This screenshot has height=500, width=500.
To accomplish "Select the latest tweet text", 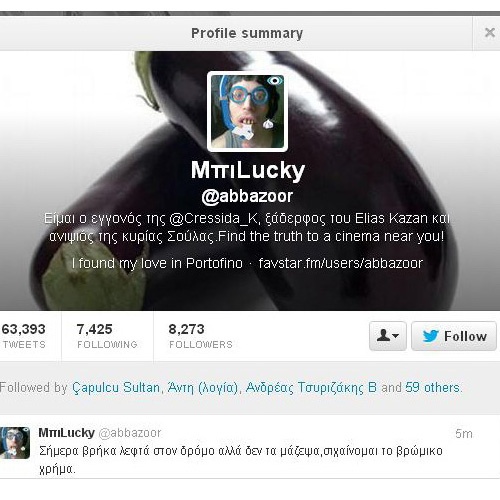I will [241, 460].
